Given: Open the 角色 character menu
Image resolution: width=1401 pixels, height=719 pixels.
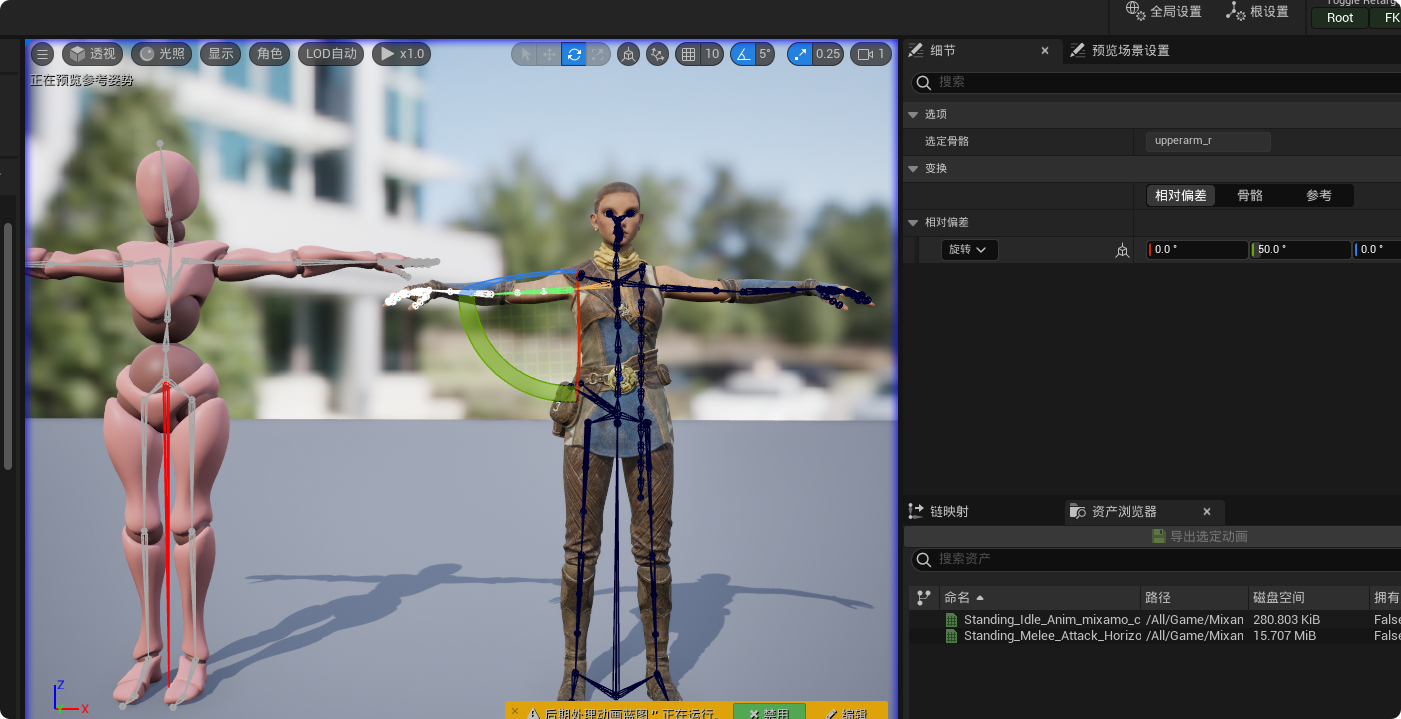Looking at the screenshot, I should [x=270, y=54].
